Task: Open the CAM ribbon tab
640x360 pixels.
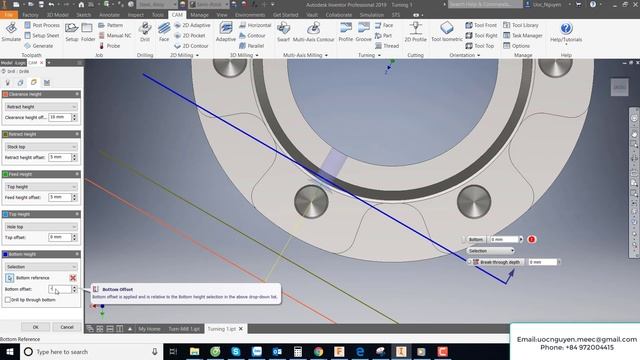Action: point(177,15)
